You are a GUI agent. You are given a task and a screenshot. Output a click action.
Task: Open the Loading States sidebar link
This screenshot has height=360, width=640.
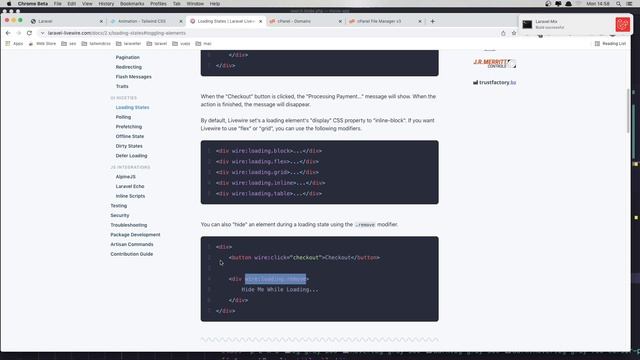(x=132, y=107)
